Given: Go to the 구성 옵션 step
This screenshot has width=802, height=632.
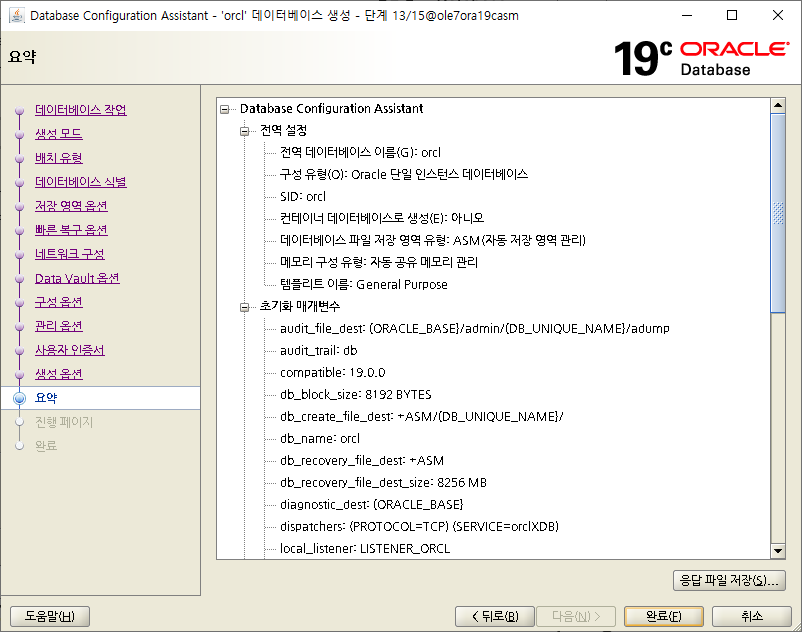Looking at the screenshot, I should pos(59,302).
